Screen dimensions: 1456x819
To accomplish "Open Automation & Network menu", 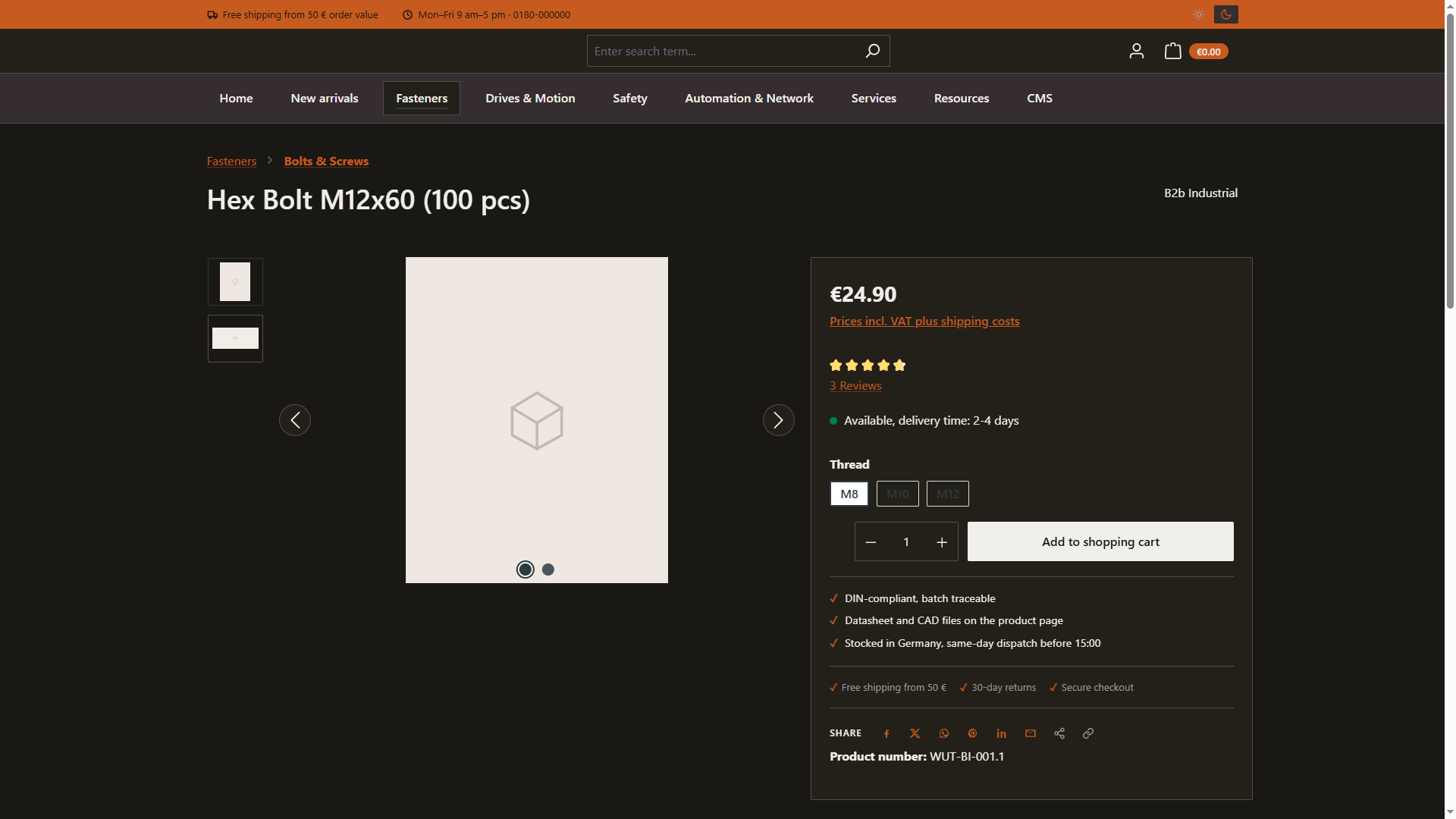I will pyautogui.click(x=749, y=98).
